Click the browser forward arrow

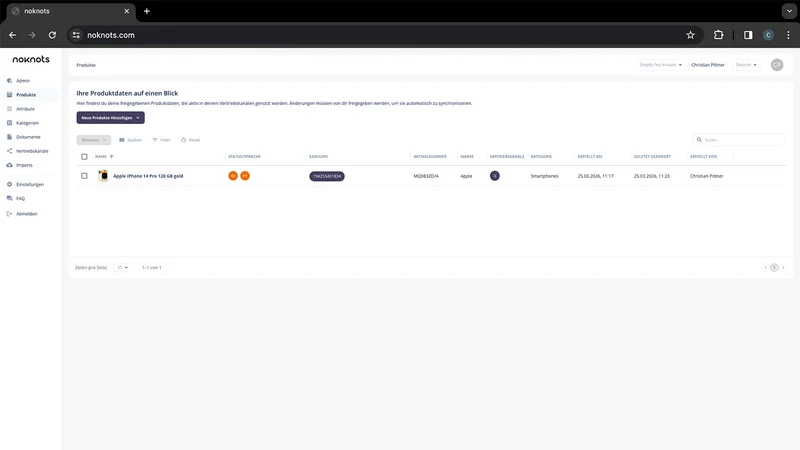[32, 35]
